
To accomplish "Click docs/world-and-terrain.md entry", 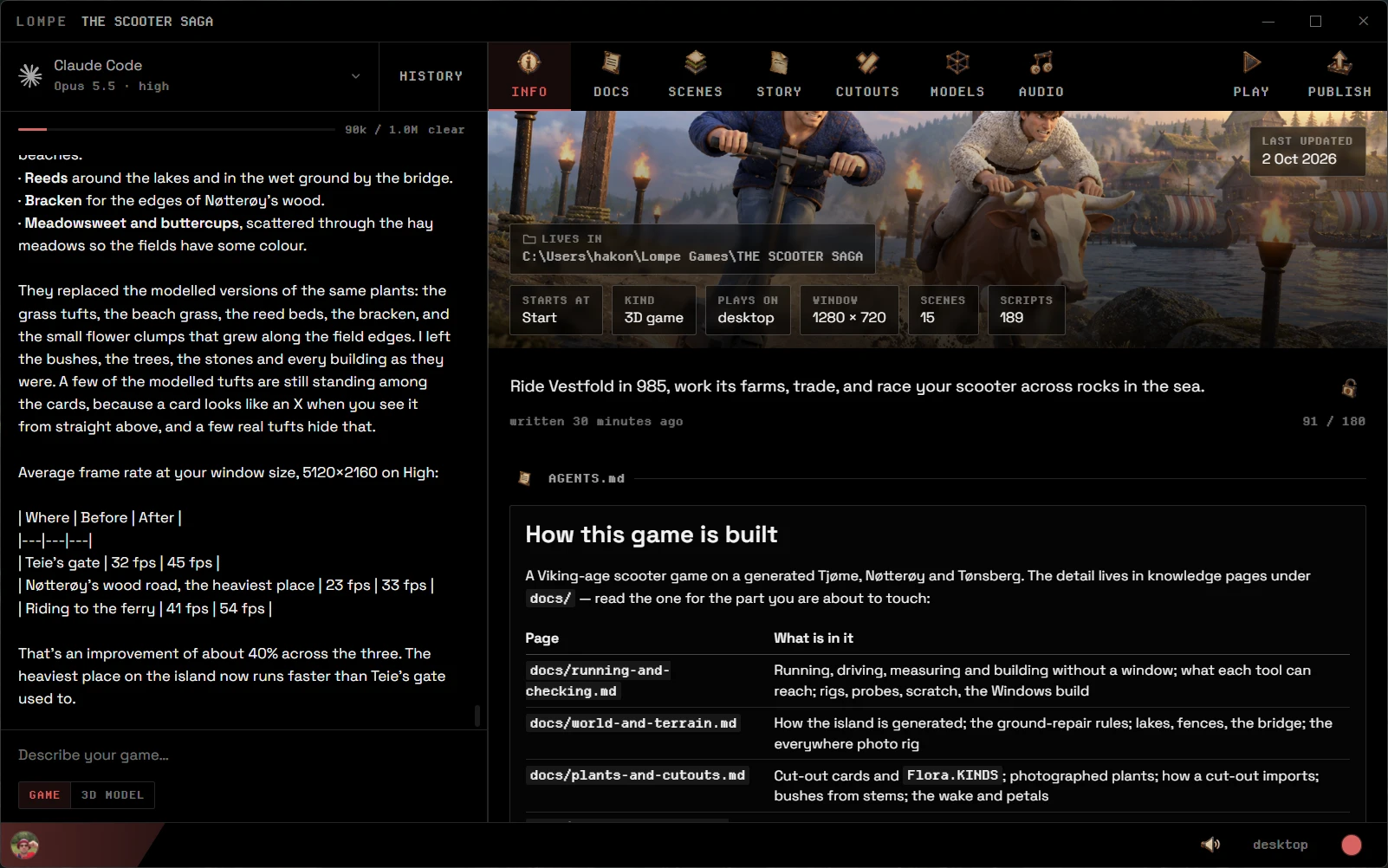I will [633, 723].
